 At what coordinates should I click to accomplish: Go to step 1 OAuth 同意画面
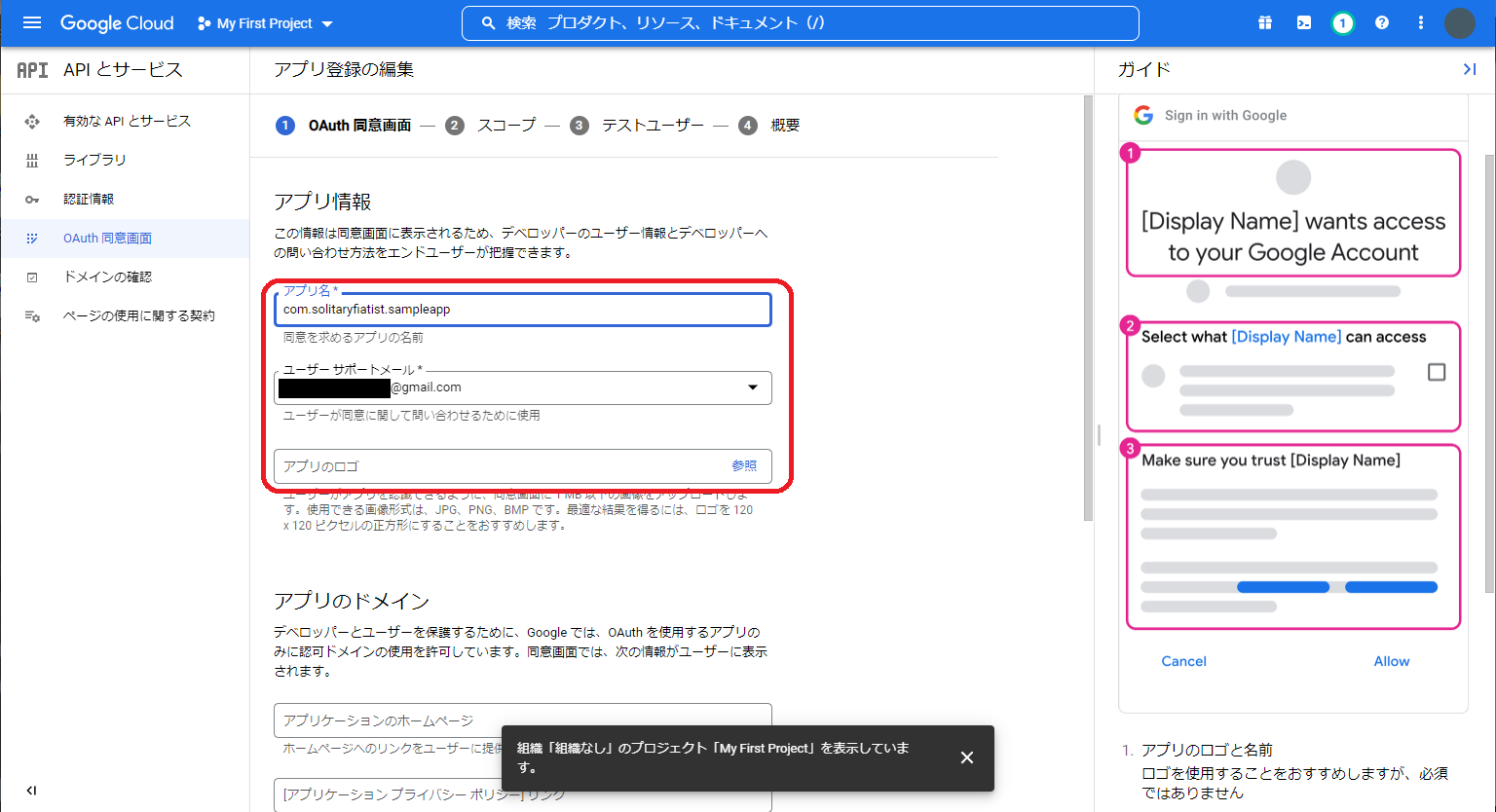click(x=344, y=125)
